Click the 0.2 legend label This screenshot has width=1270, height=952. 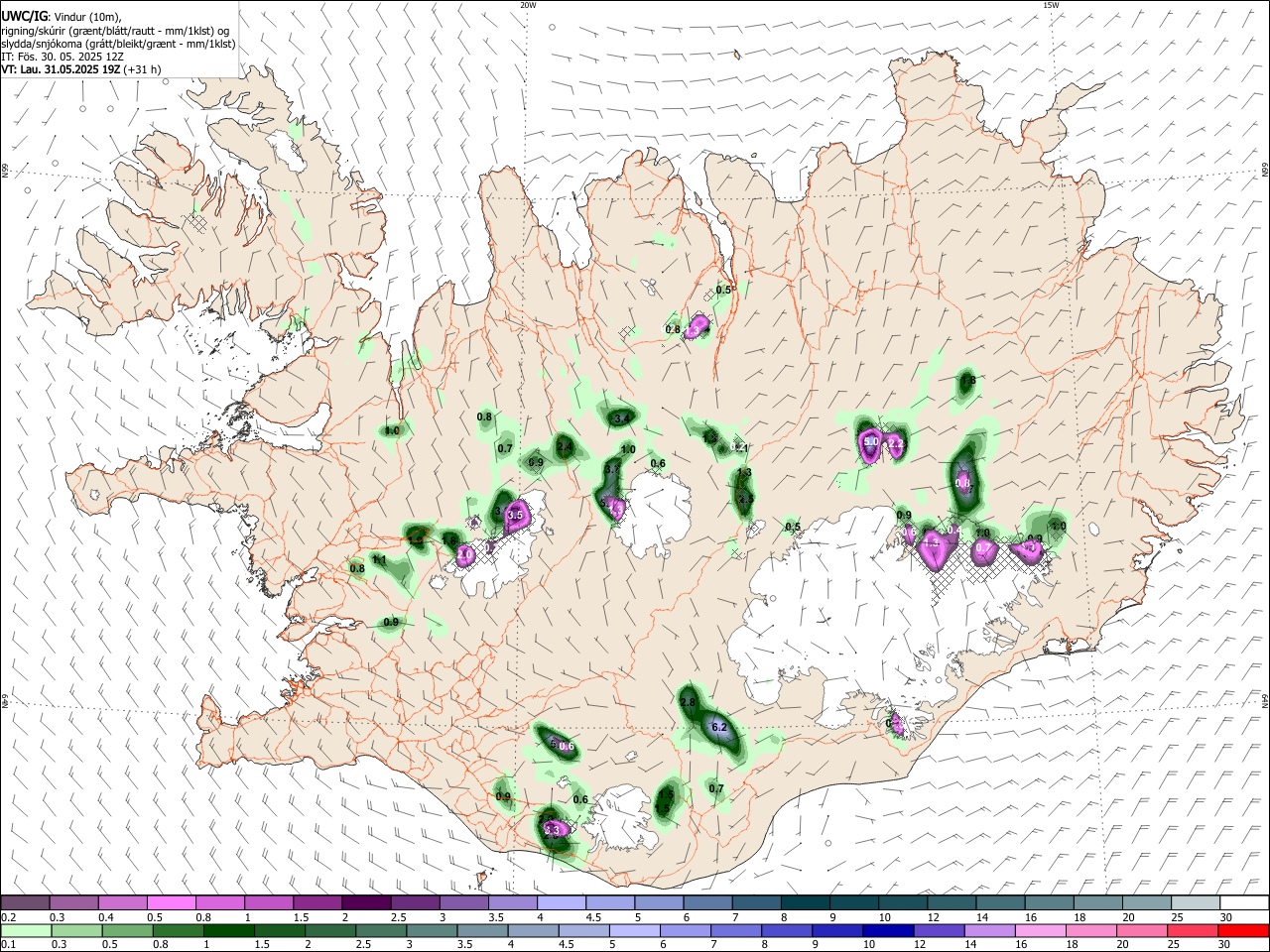tap(8, 917)
